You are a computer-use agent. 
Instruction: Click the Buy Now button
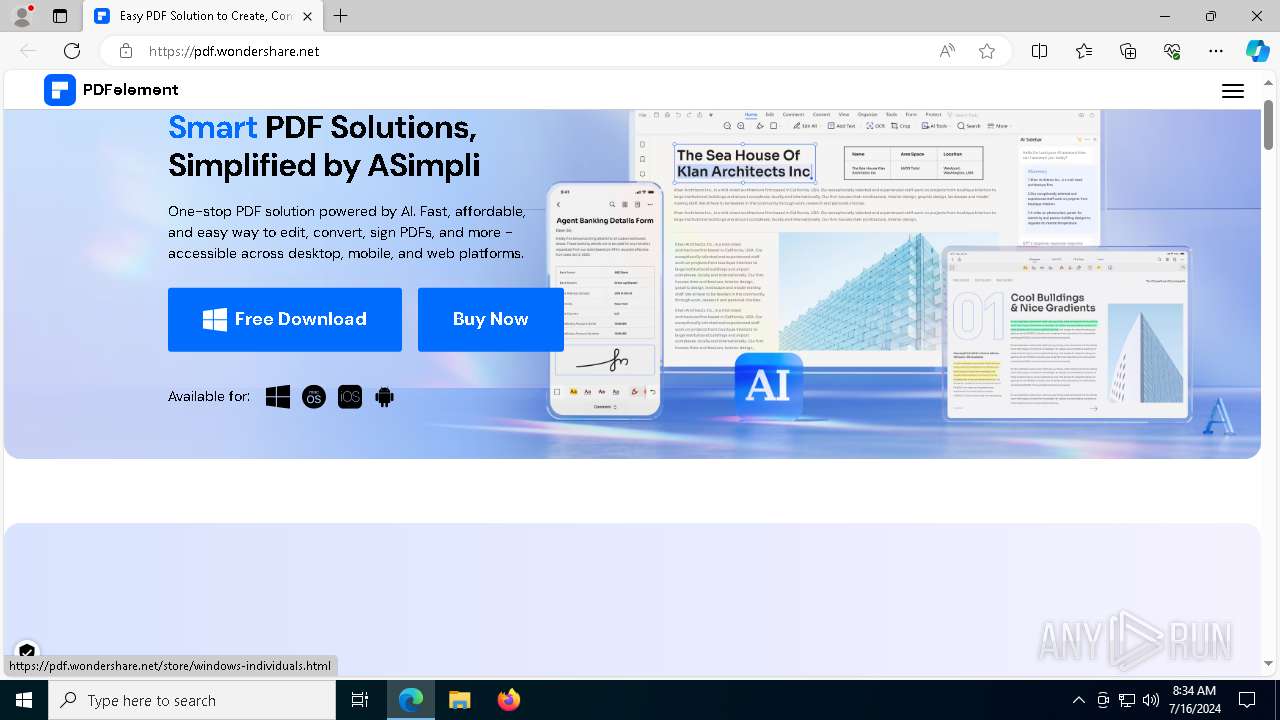coord(491,320)
